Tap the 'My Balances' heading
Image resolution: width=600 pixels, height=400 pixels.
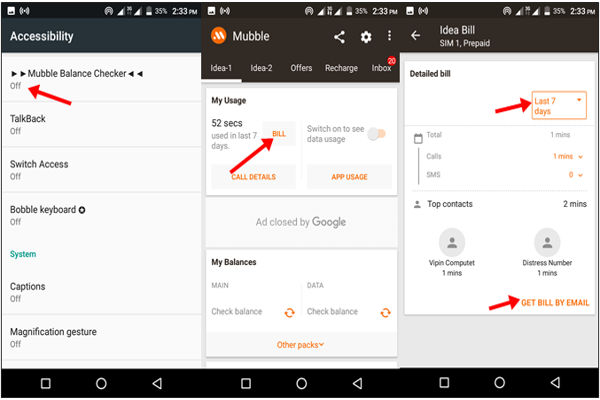(x=234, y=262)
